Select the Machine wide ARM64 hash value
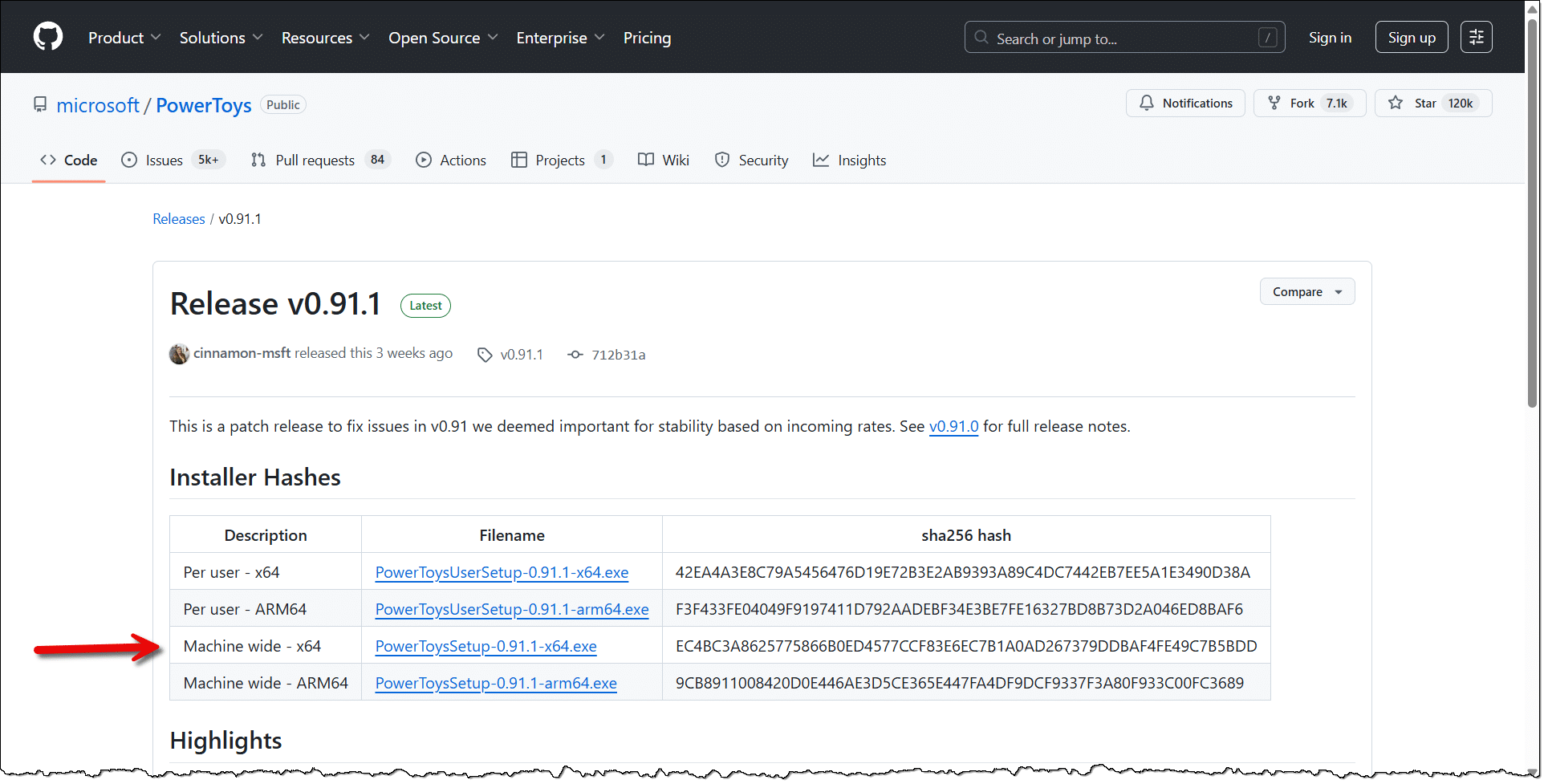The image size is (1544, 784). click(x=959, y=683)
